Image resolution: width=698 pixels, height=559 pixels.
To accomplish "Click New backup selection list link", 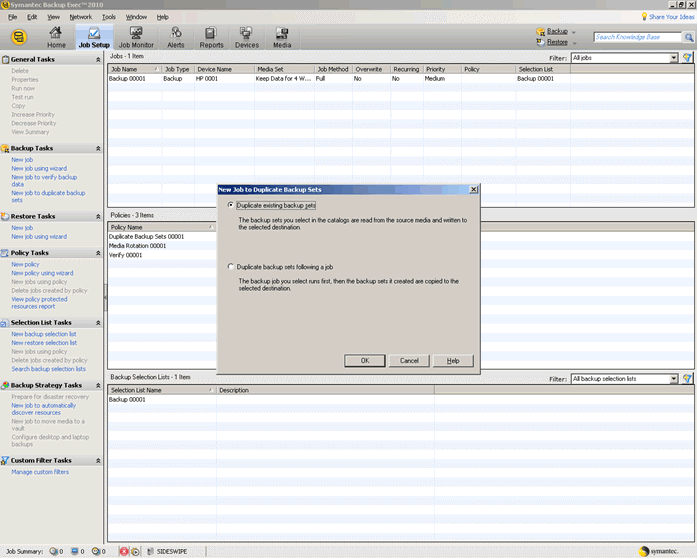I will [44, 334].
